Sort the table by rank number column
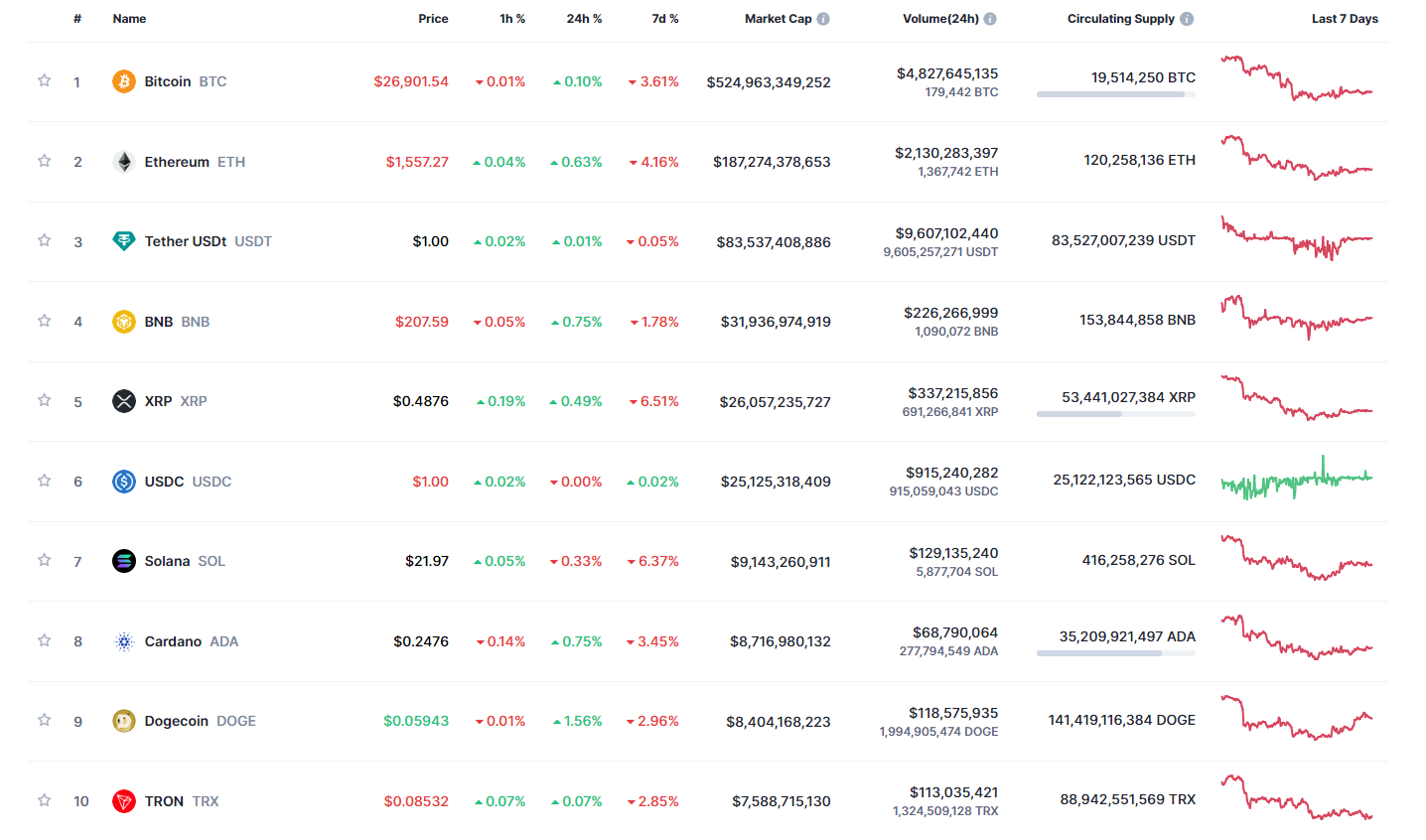The width and height of the screenshot is (1426, 840). (77, 19)
